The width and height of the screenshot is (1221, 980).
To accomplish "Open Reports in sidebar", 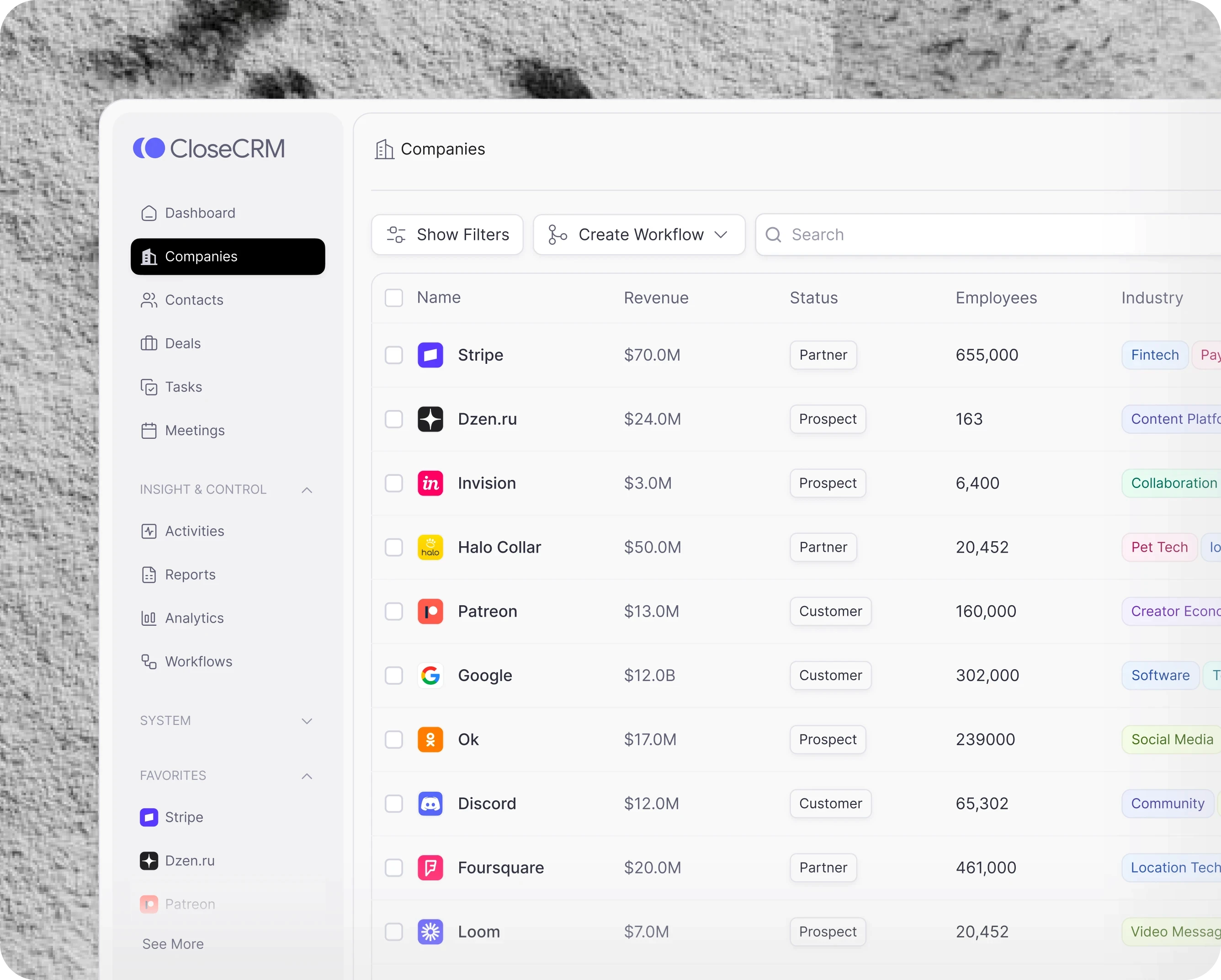I will point(228,575).
